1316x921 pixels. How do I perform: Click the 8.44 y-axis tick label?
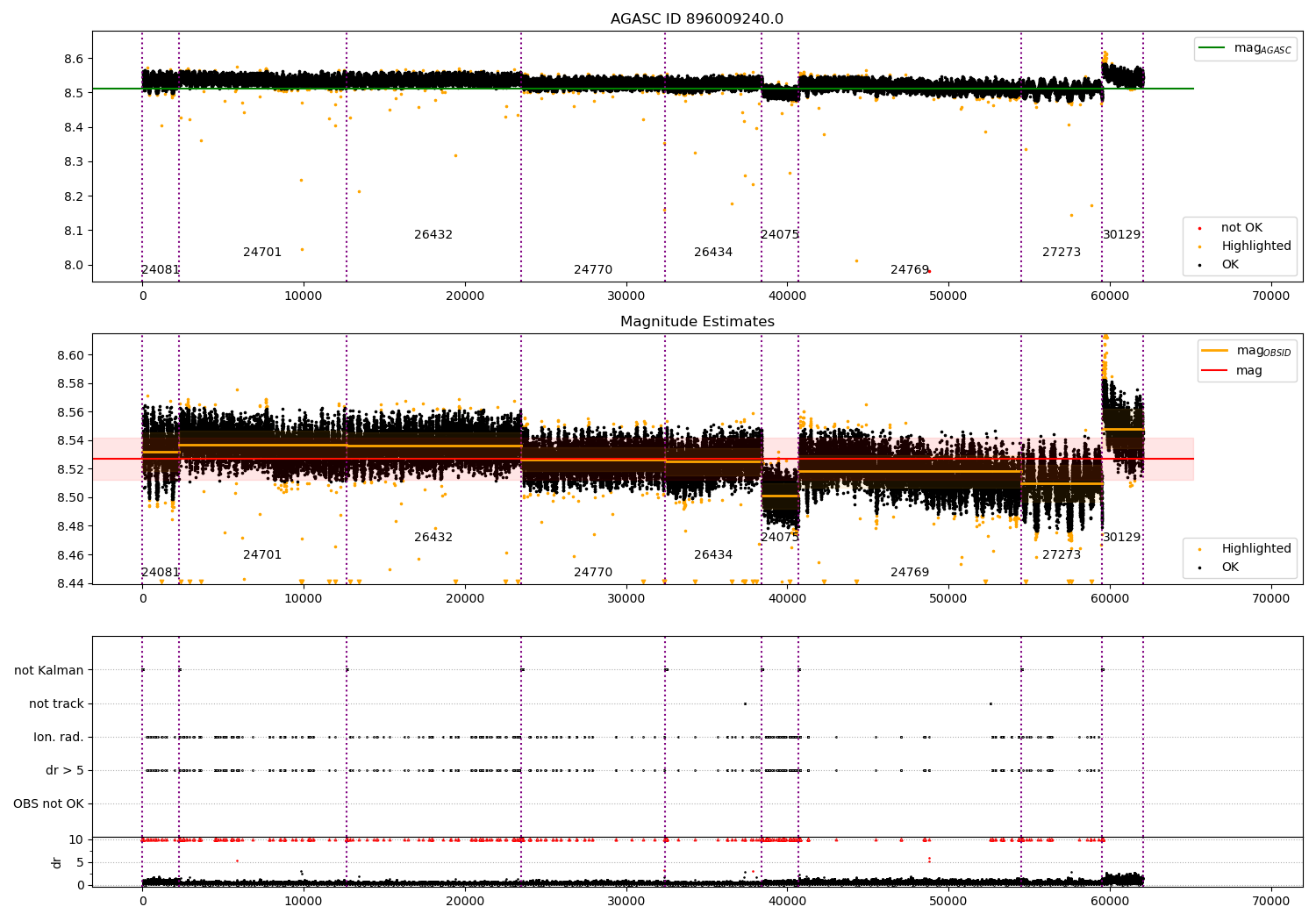70,584
